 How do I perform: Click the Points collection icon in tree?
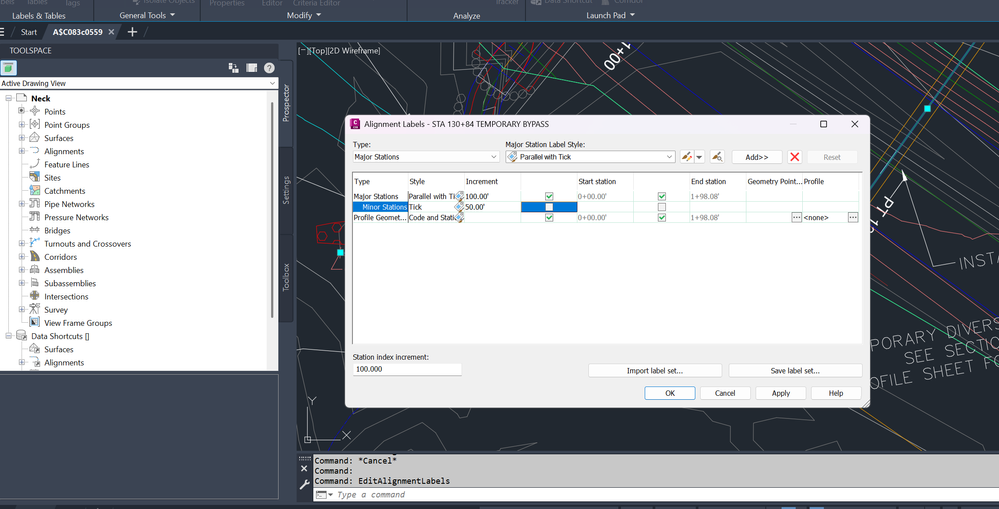[35, 111]
